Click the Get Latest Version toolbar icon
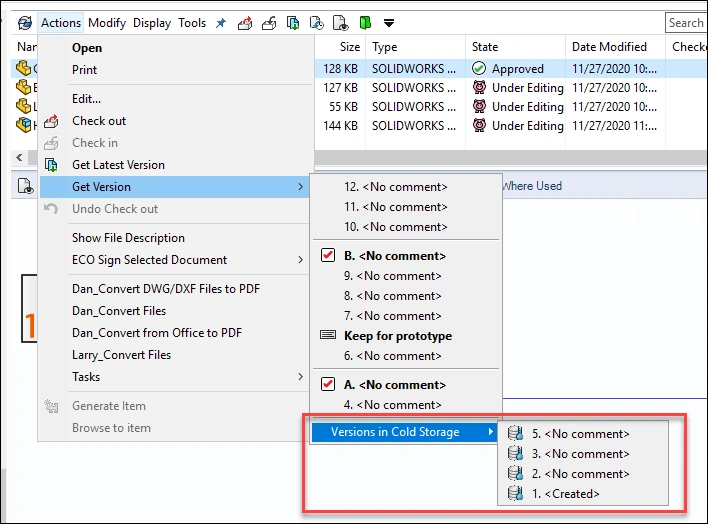 click(293, 23)
